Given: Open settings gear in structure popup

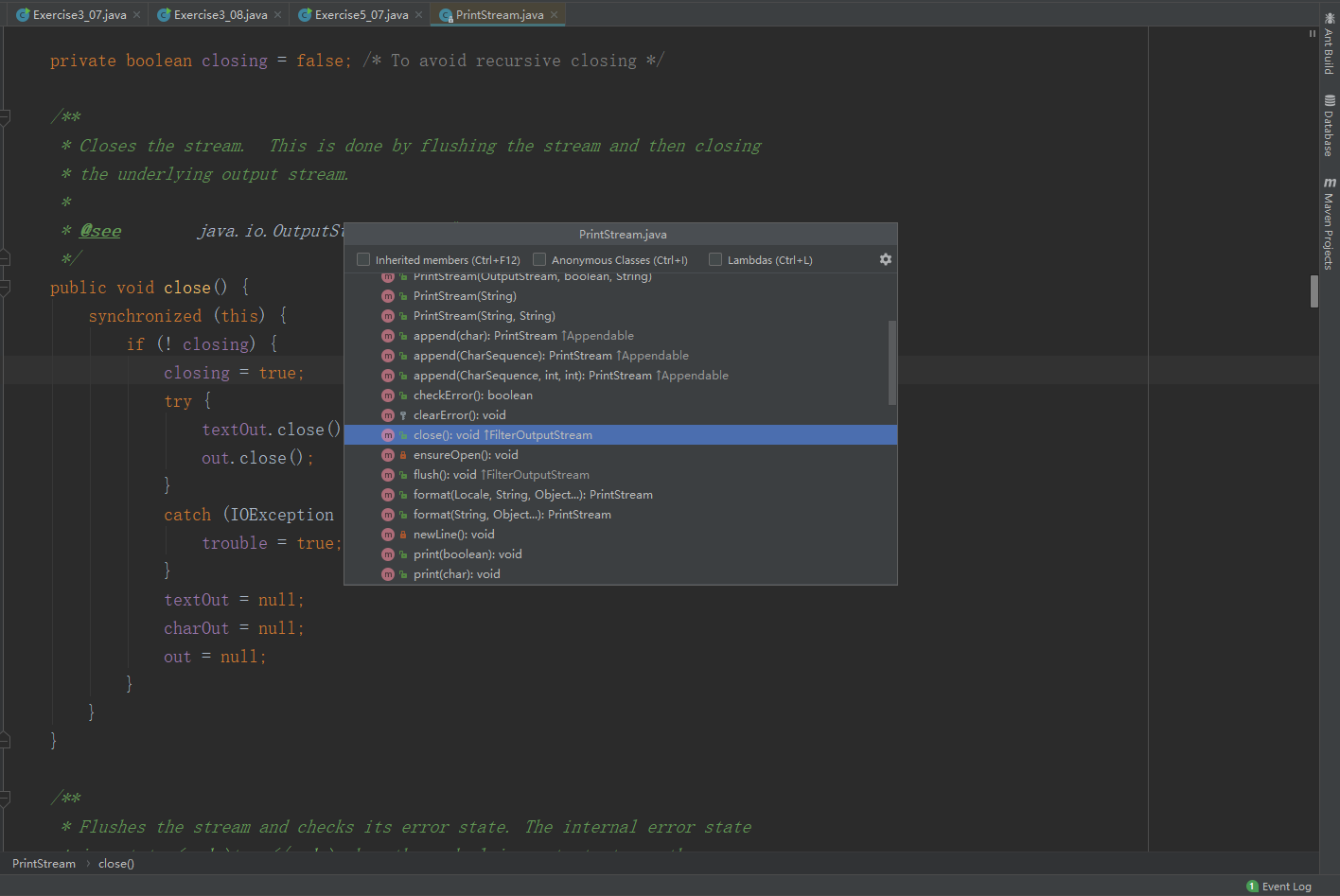Looking at the screenshot, I should click(x=885, y=259).
